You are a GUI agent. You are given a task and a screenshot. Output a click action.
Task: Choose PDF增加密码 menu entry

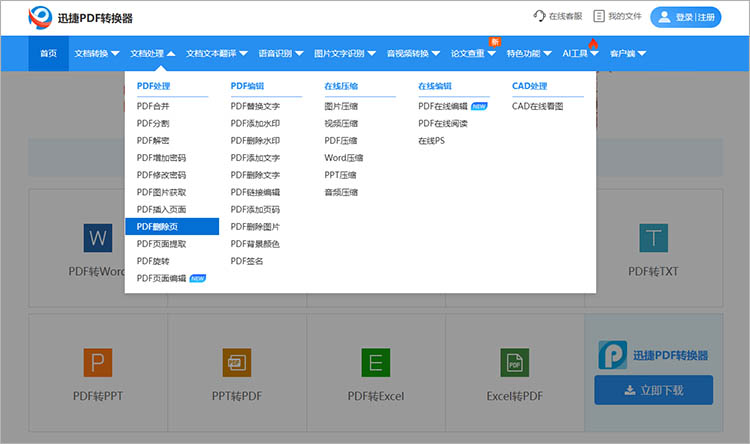(x=161, y=158)
